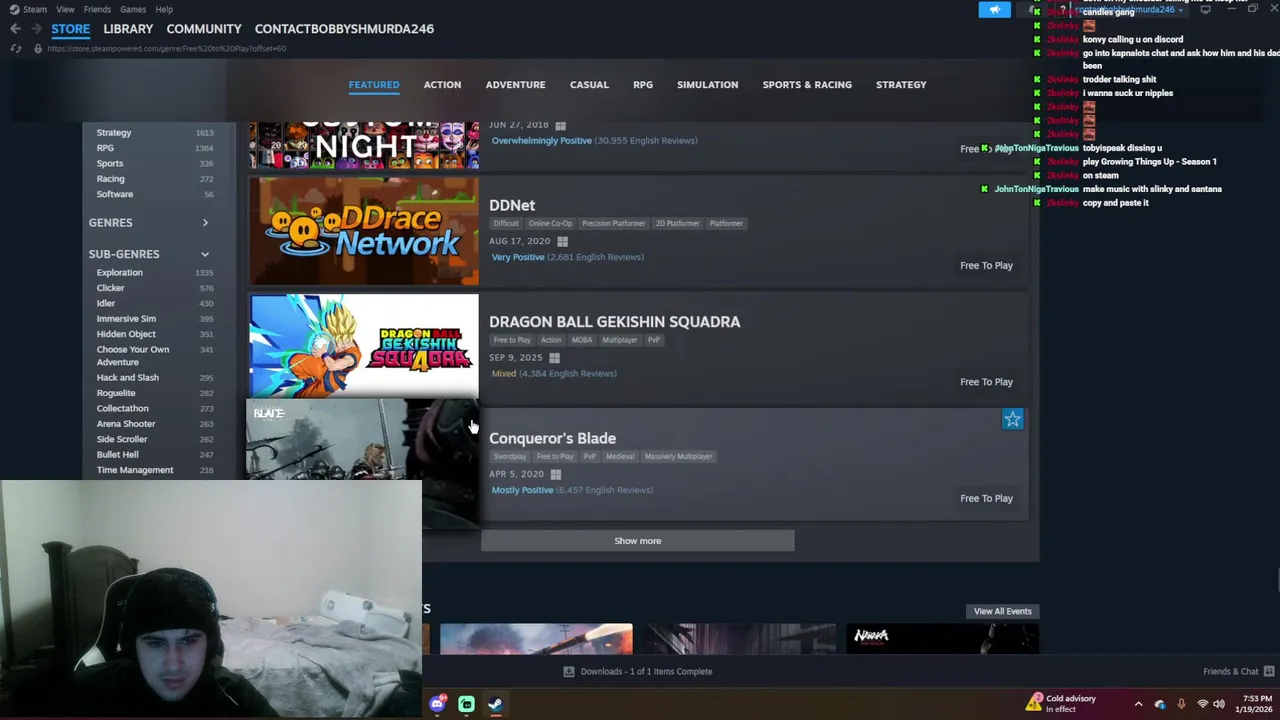
Task: Filter by Hidden Object sub-genre
Action: click(x=126, y=334)
